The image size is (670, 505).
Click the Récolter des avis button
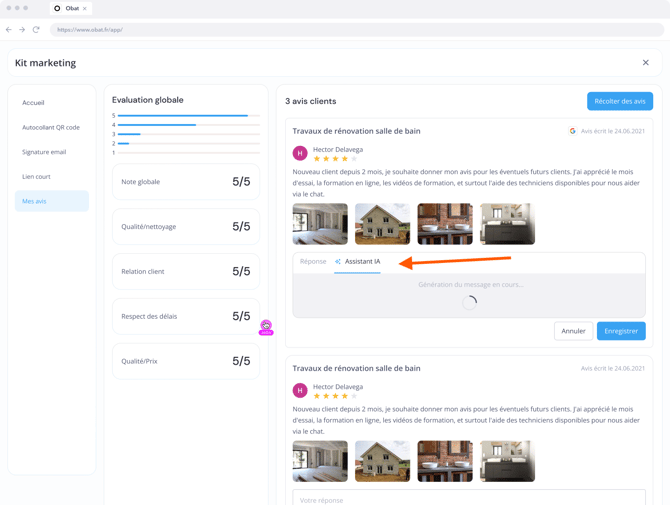tap(619, 101)
